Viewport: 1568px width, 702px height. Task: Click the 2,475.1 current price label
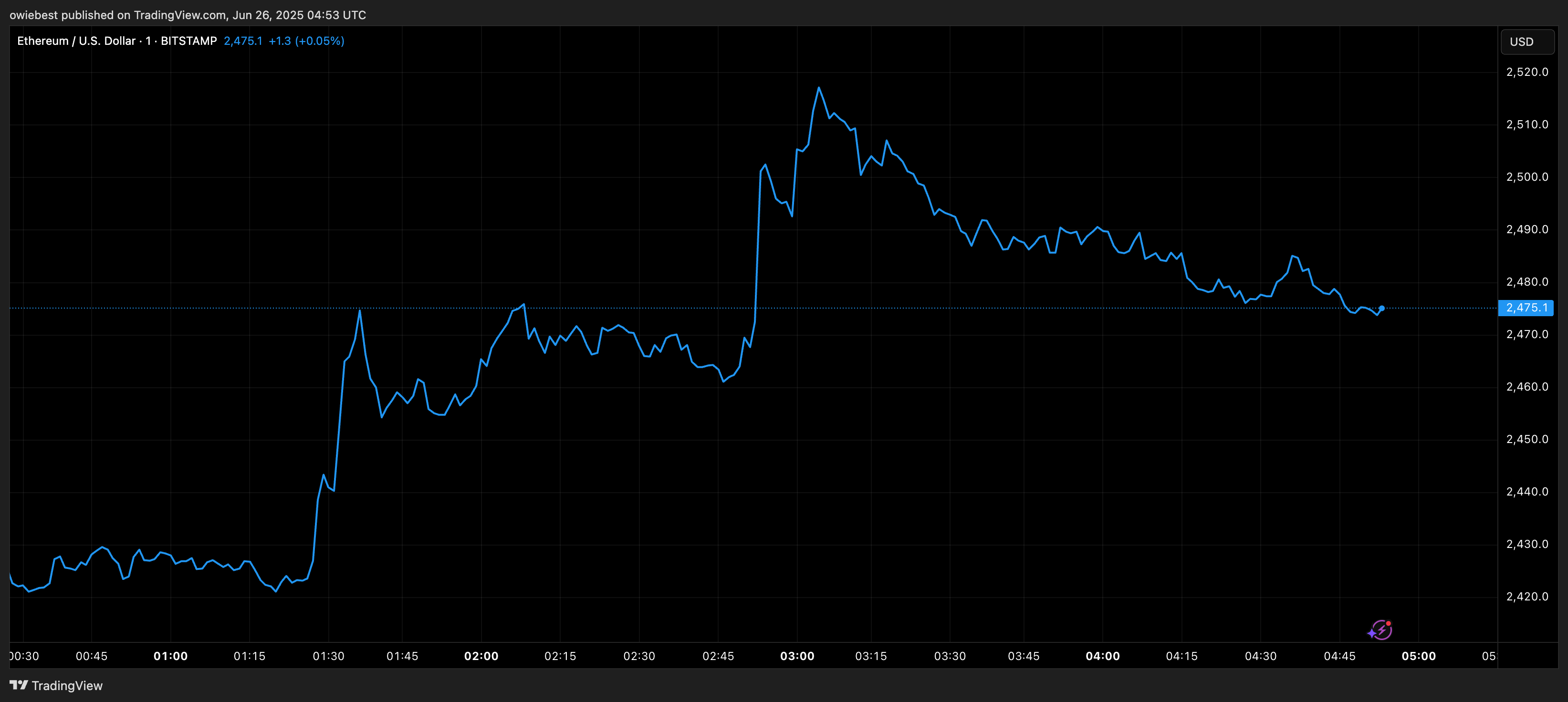1526,308
